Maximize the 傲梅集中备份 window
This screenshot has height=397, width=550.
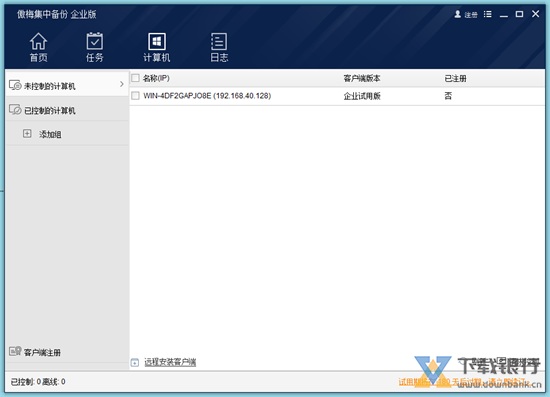519,14
